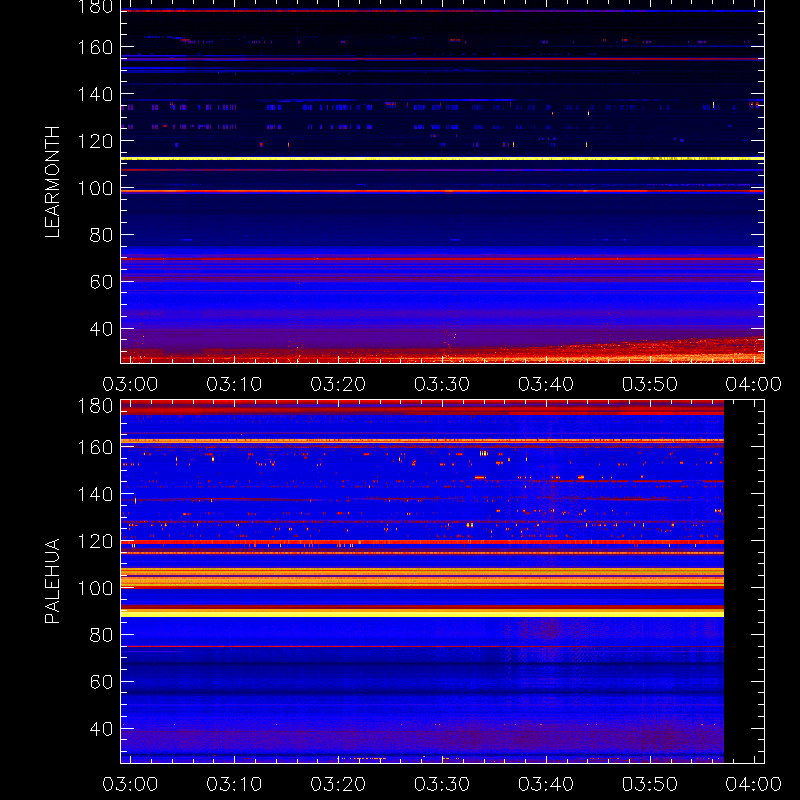800x800 pixels.
Task: Click the 03:10 time label of Palehua plot
Action: tap(234, 784)
